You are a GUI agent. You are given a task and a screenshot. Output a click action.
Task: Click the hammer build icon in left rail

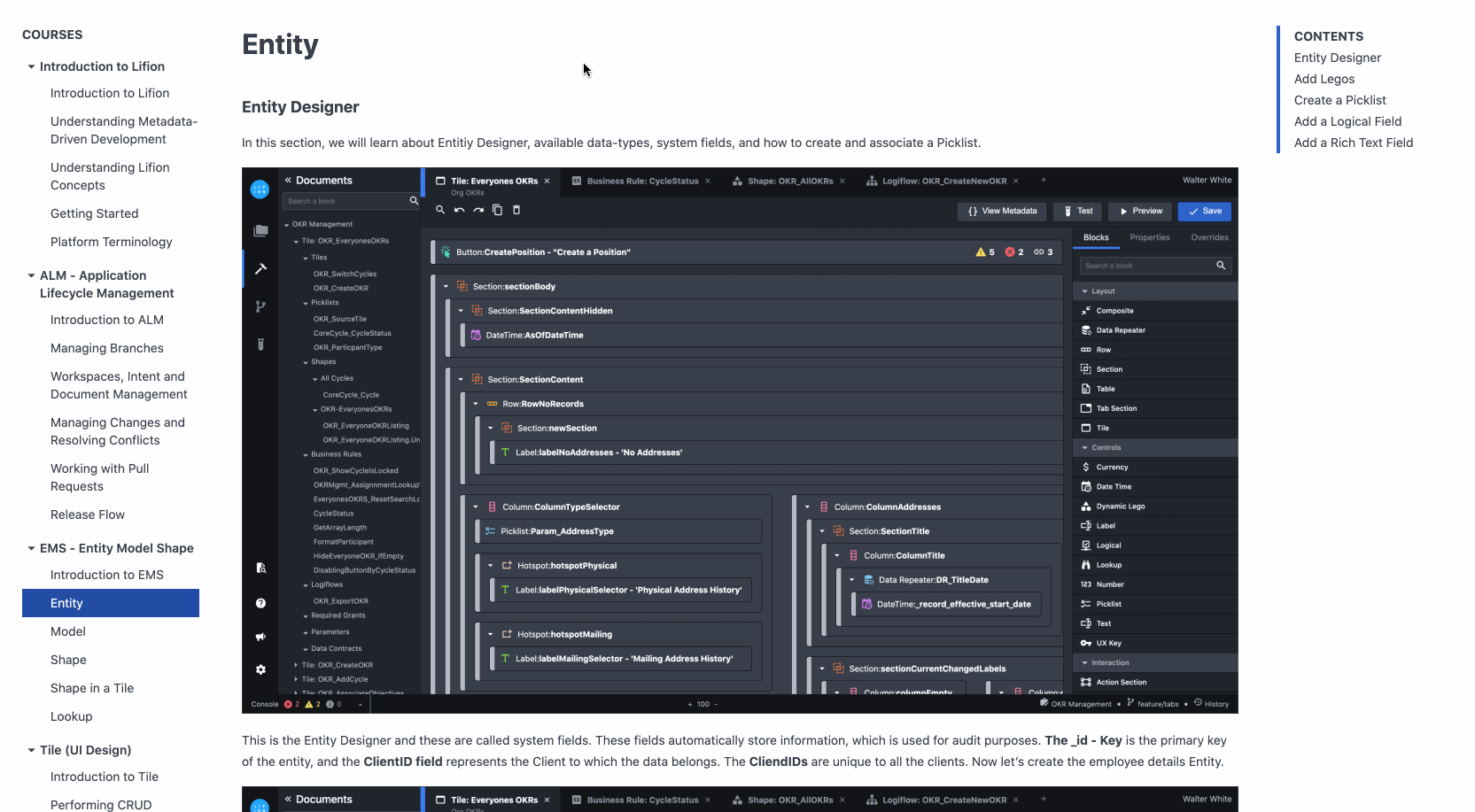click(260, 268)
